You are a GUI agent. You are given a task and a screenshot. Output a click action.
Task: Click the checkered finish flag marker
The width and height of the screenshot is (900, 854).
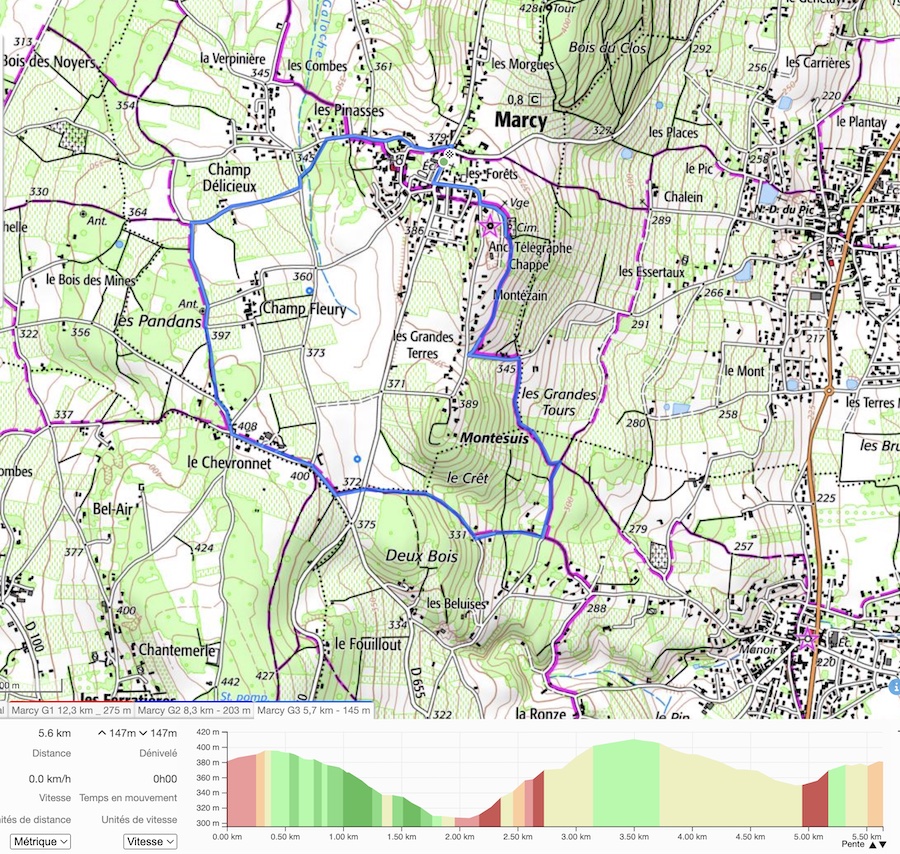coord(450,154)
